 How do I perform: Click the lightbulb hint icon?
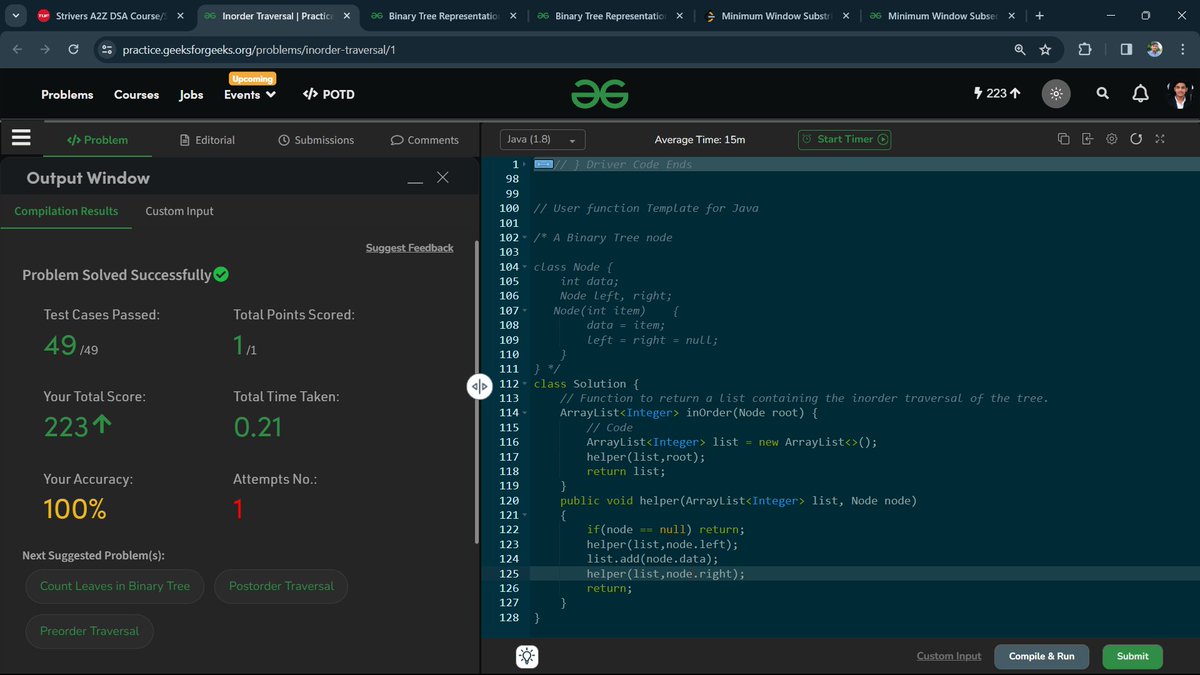click(x=528, y=656)
